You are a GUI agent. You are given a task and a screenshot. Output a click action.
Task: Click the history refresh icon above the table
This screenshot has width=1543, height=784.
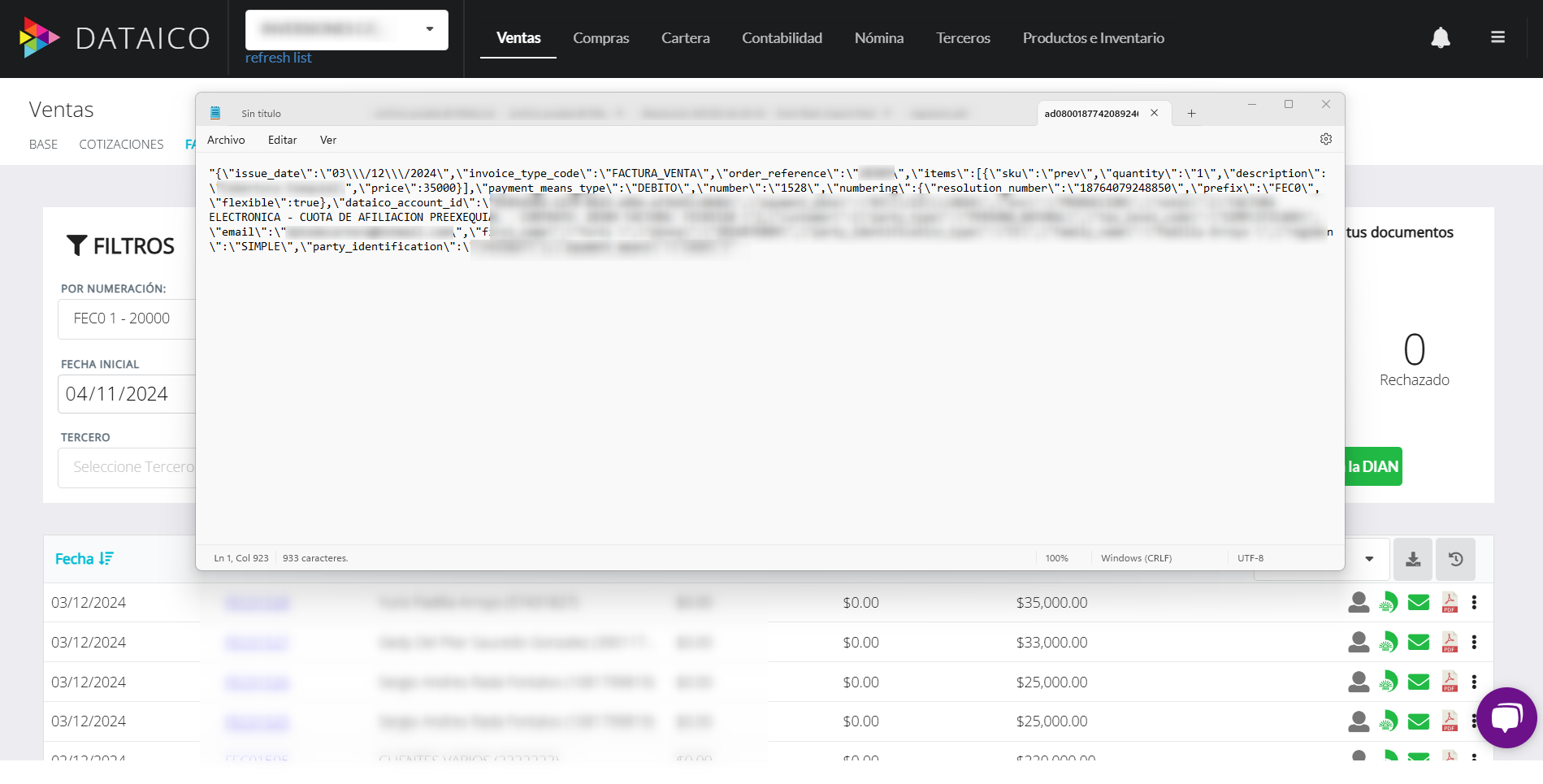[x=1455, y=559]
